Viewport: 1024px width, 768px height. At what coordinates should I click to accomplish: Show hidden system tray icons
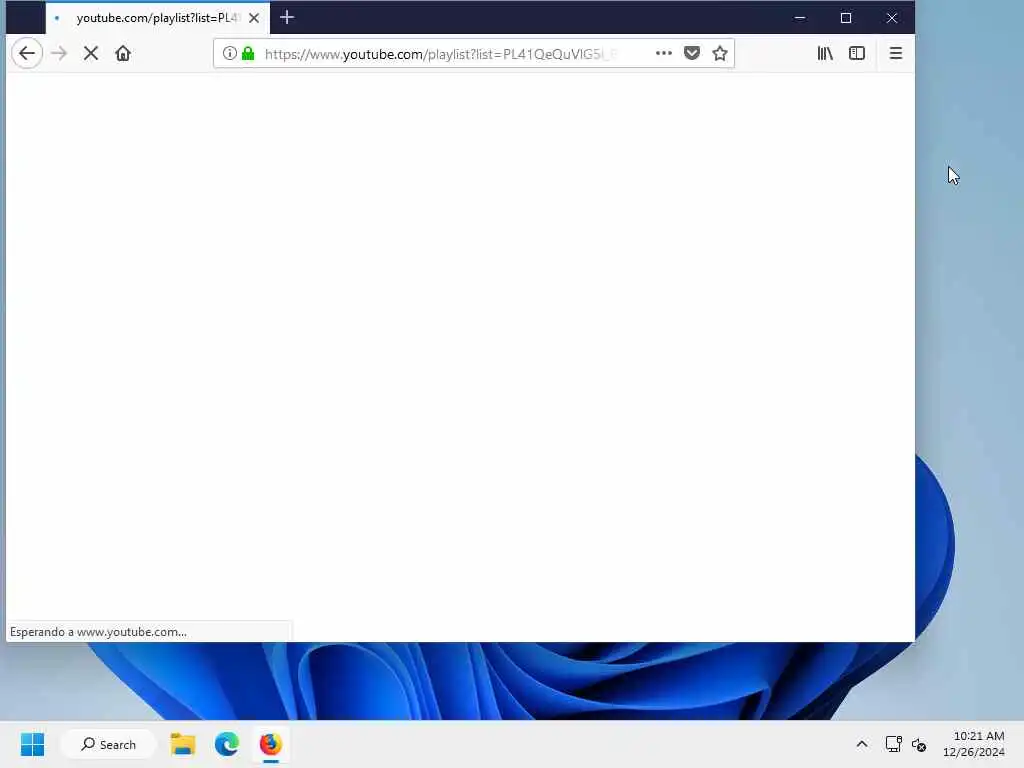point(862,744)
